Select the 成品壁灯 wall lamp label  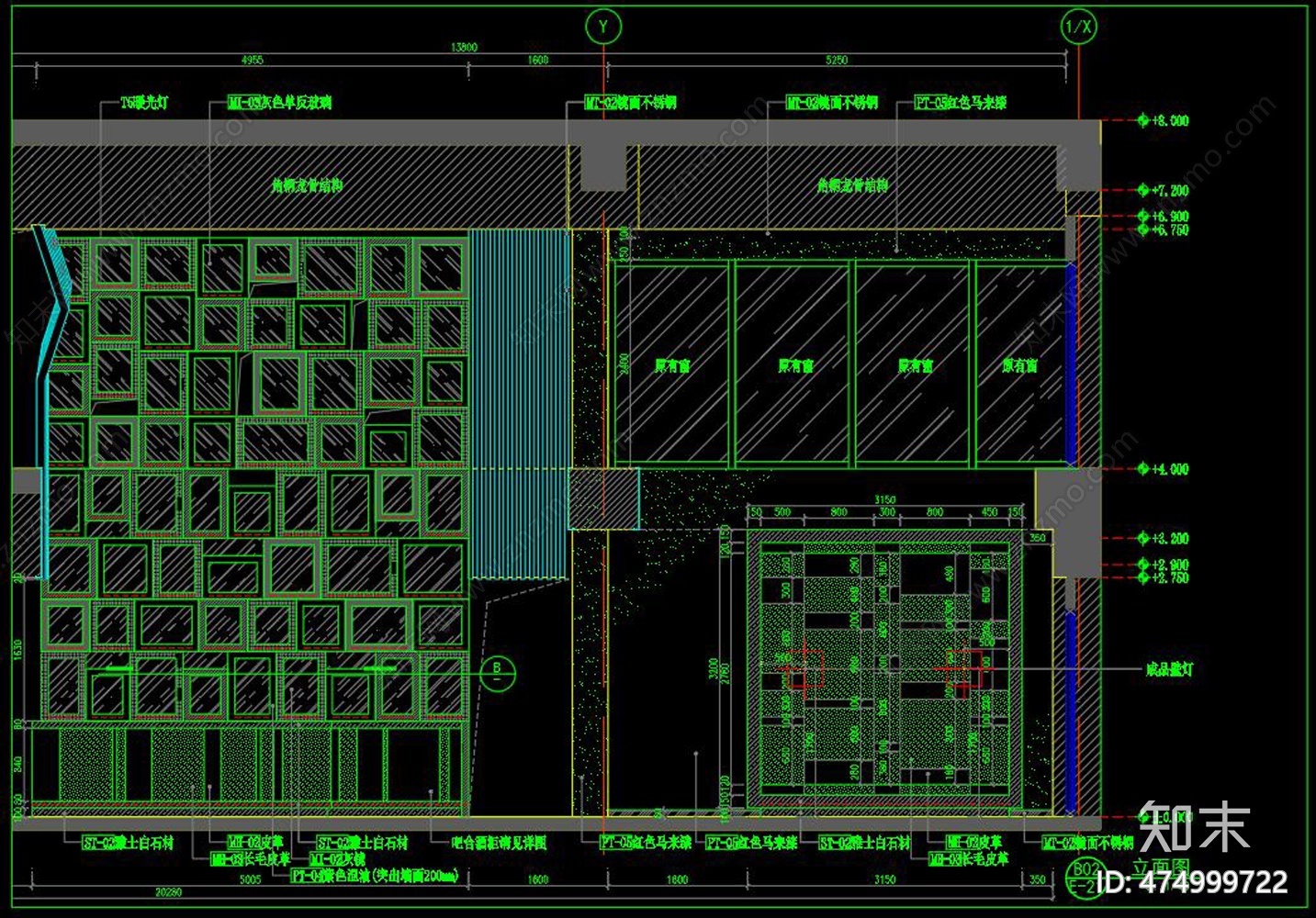click(1168, 669)
